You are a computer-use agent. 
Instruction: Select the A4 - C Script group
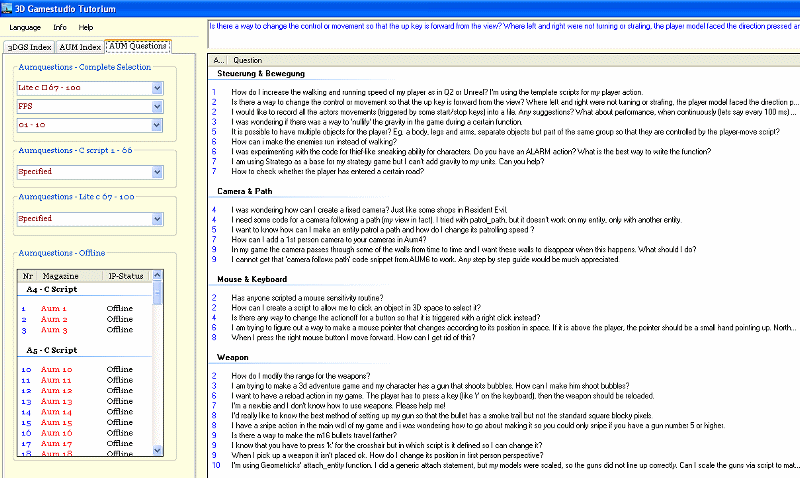[52, 289]
